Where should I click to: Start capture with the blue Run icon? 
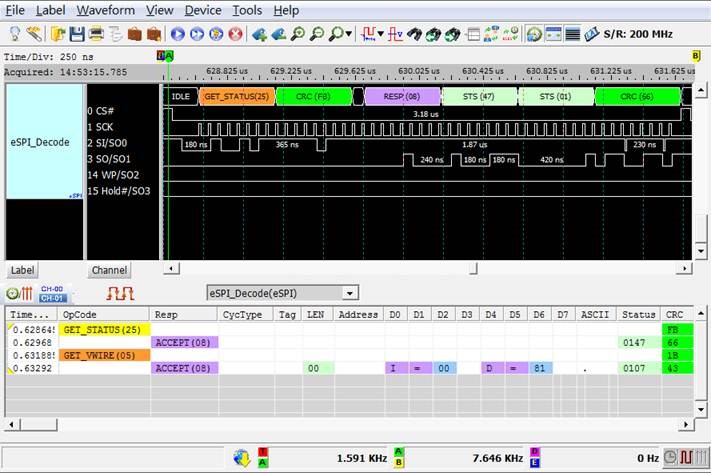pyautogui.click(x=177, y=33)
